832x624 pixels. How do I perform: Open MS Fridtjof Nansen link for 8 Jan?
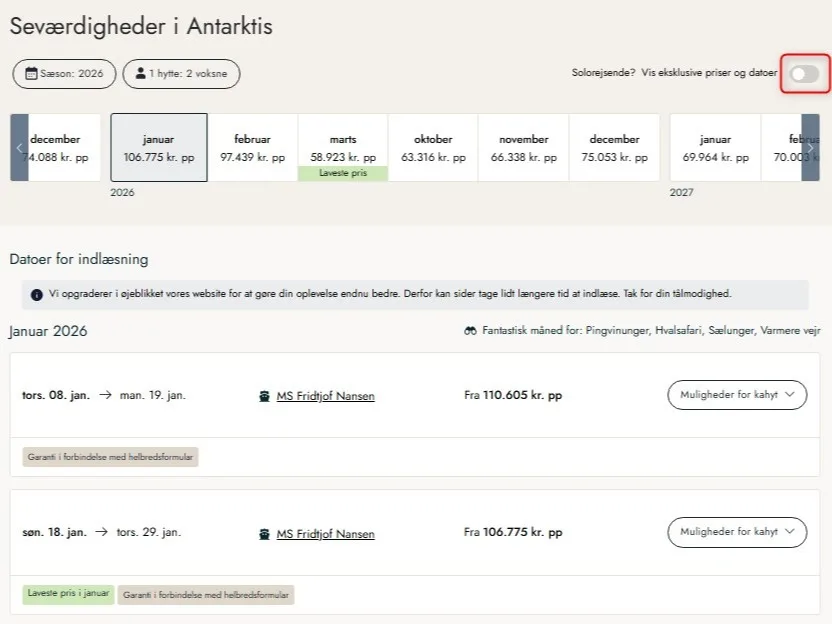[x=325, y=396]
